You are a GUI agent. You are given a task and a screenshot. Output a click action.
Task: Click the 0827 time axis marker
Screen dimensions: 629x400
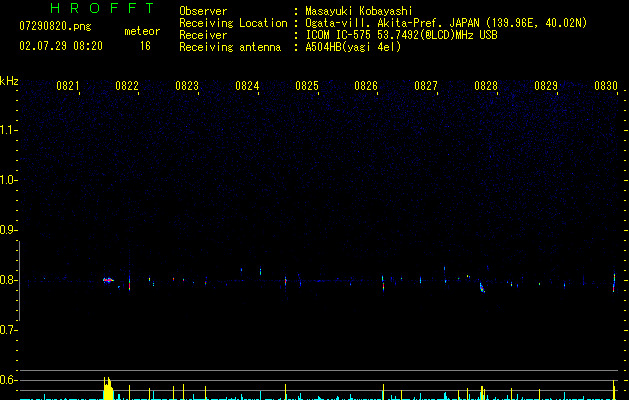[x=426, y=86]
